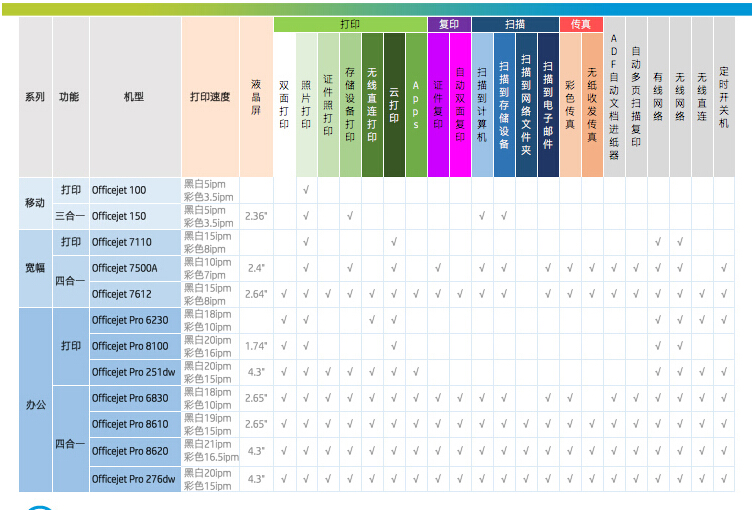
Task: Click the 2.36" LCD size cell
Action: coord(256,216)
